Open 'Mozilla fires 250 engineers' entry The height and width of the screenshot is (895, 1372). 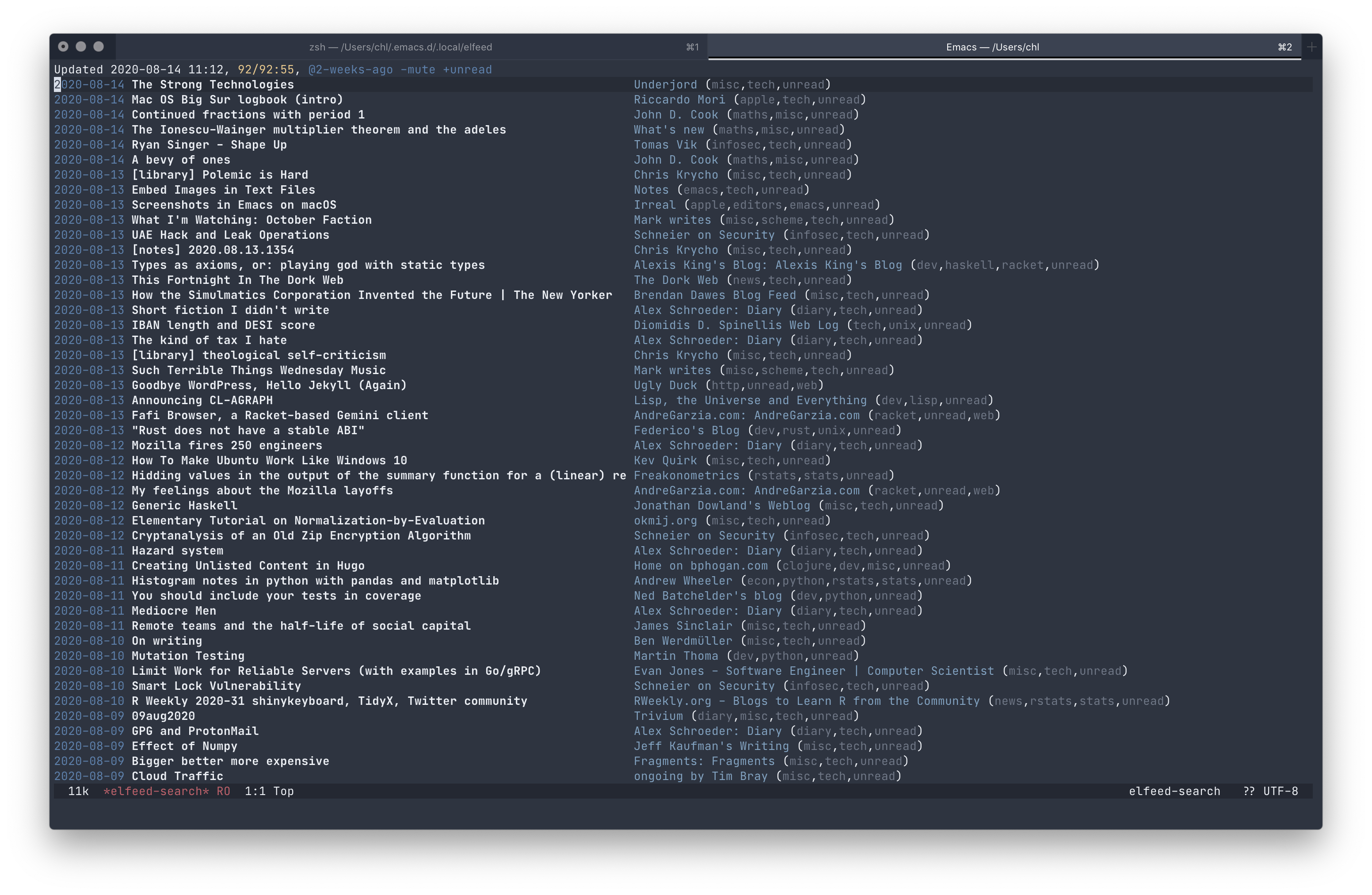[x=227, y=445]
